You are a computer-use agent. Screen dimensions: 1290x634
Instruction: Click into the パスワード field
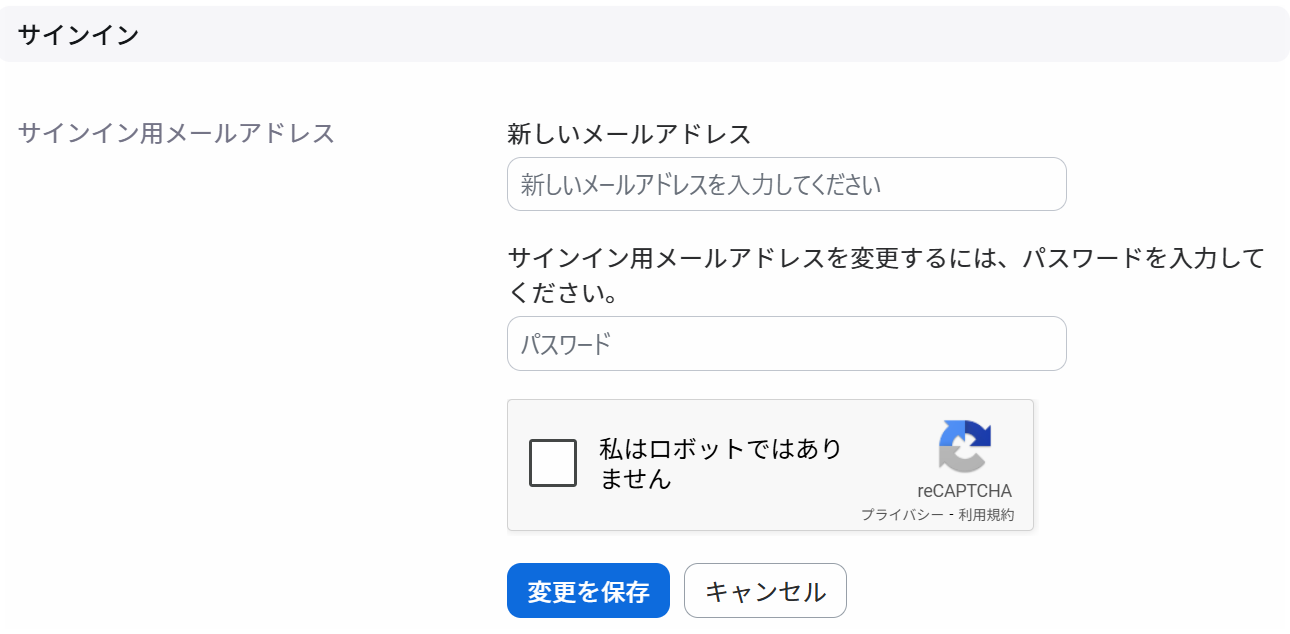coord(787,344)
